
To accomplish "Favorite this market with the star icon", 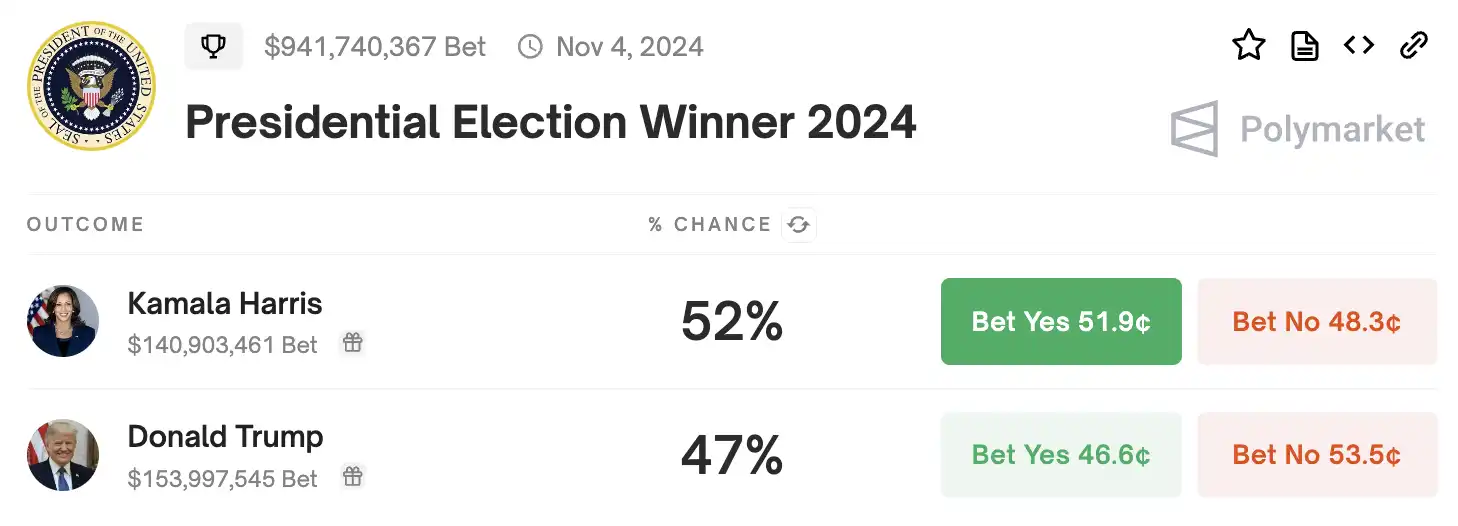I will pos(1248,45).
